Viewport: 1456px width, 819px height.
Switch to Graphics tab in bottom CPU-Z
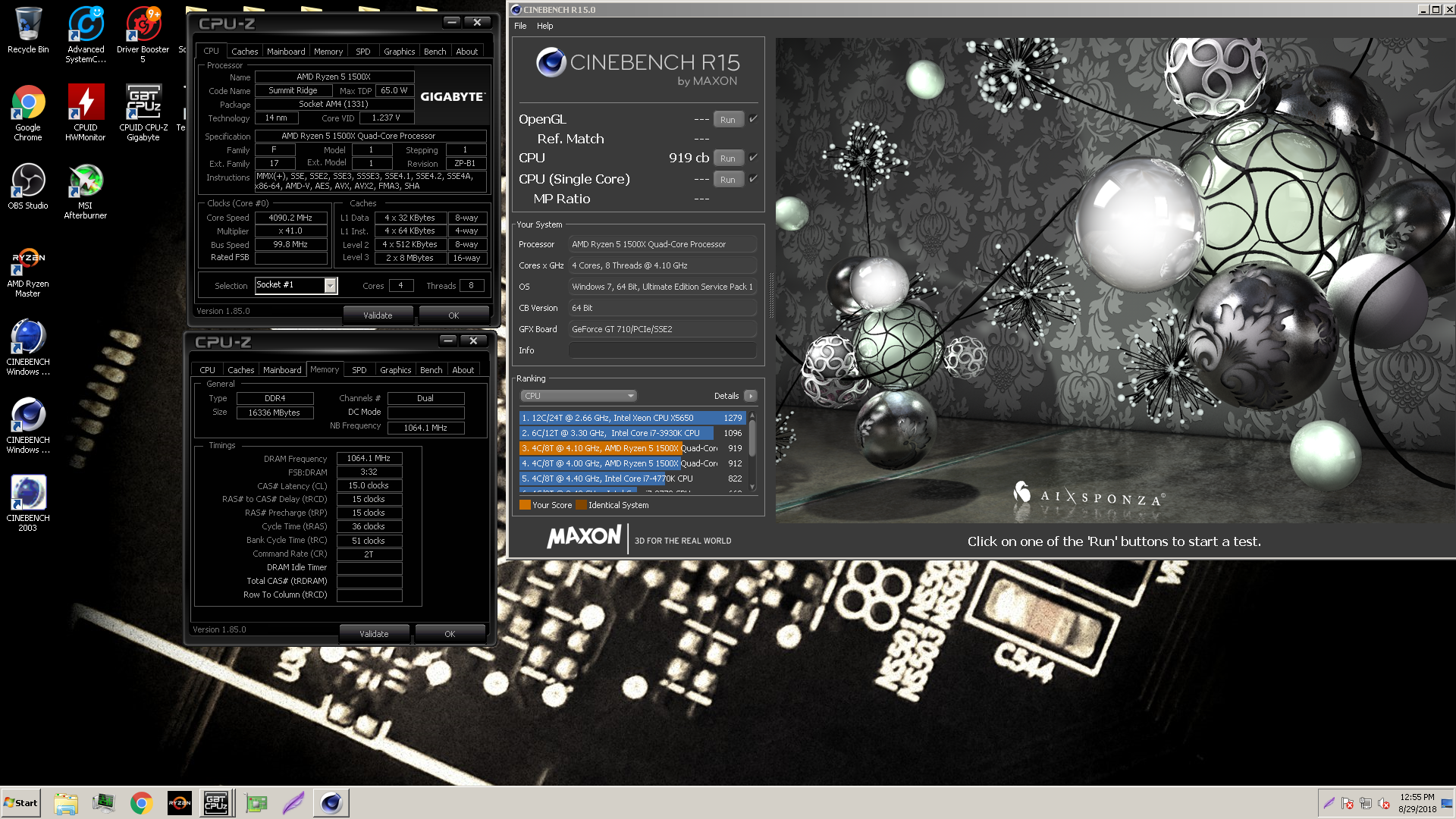click(x=395, y=370)
